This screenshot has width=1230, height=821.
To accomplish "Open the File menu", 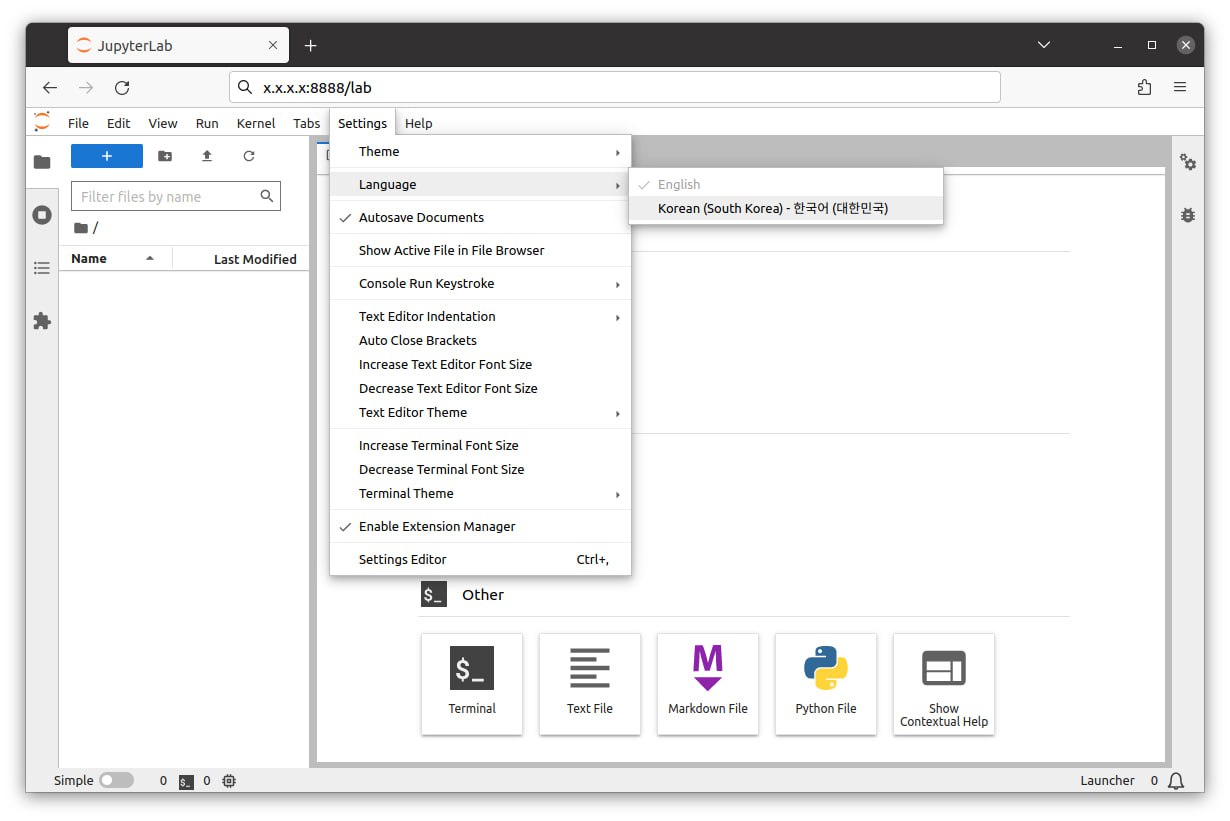I will (78, 123).
